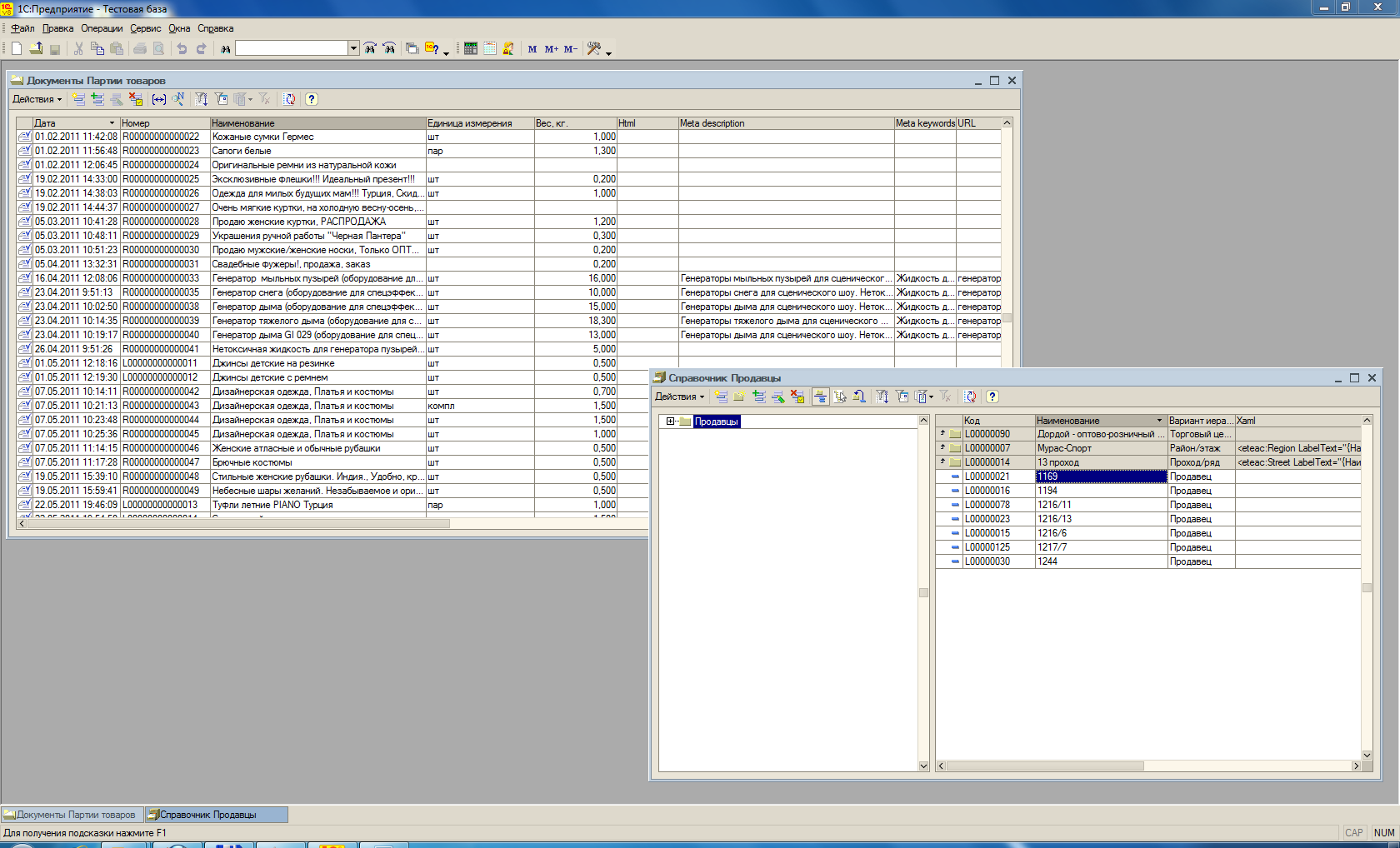The height and width of the screenshot is (848, 1400).
Task: Click the refresh icon in Документы Партии товаров toolbar
Action: [288, 99]
